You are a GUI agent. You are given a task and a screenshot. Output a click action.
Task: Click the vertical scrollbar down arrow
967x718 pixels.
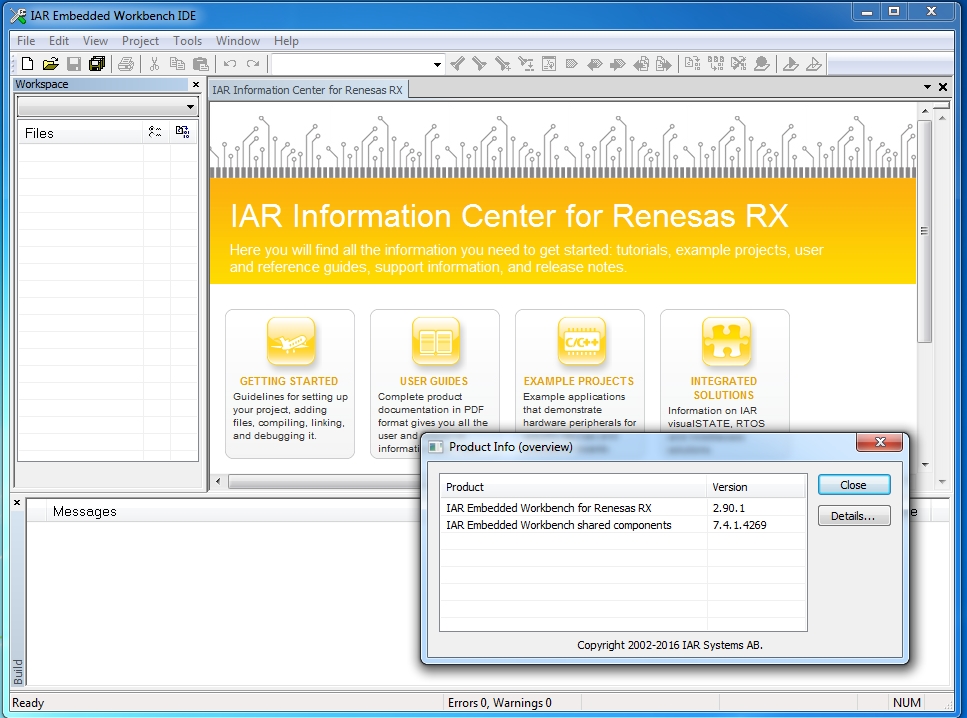pos(924,464)
